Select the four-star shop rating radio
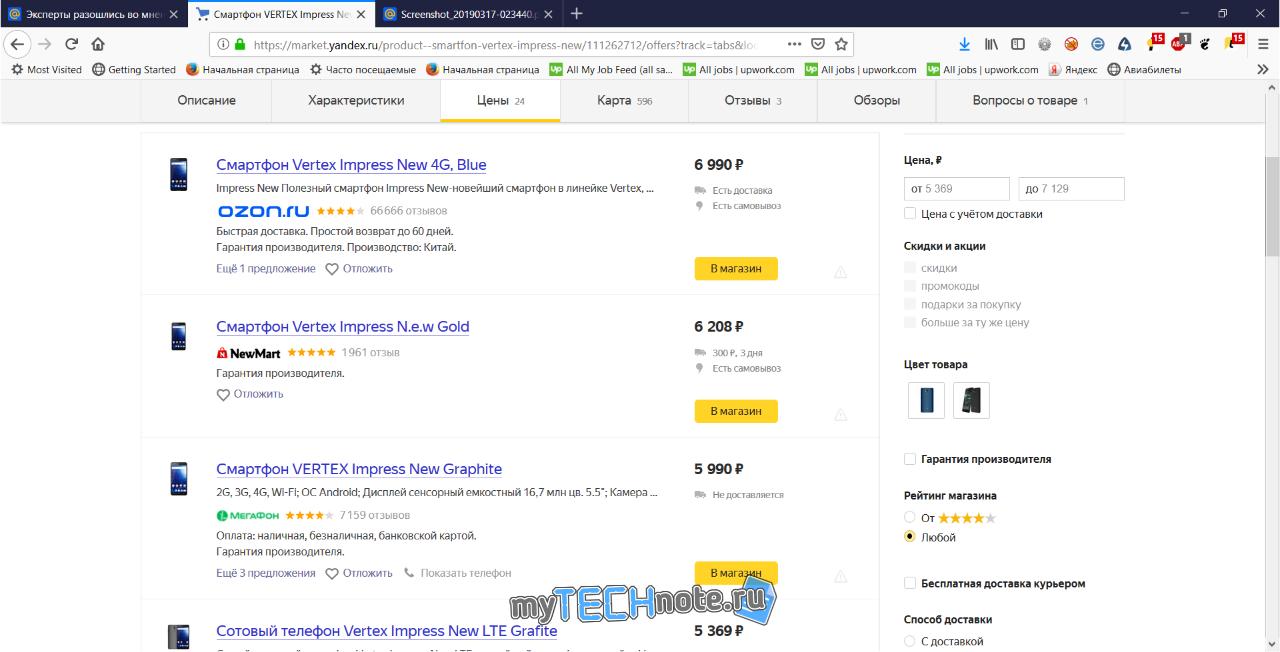 910,518
